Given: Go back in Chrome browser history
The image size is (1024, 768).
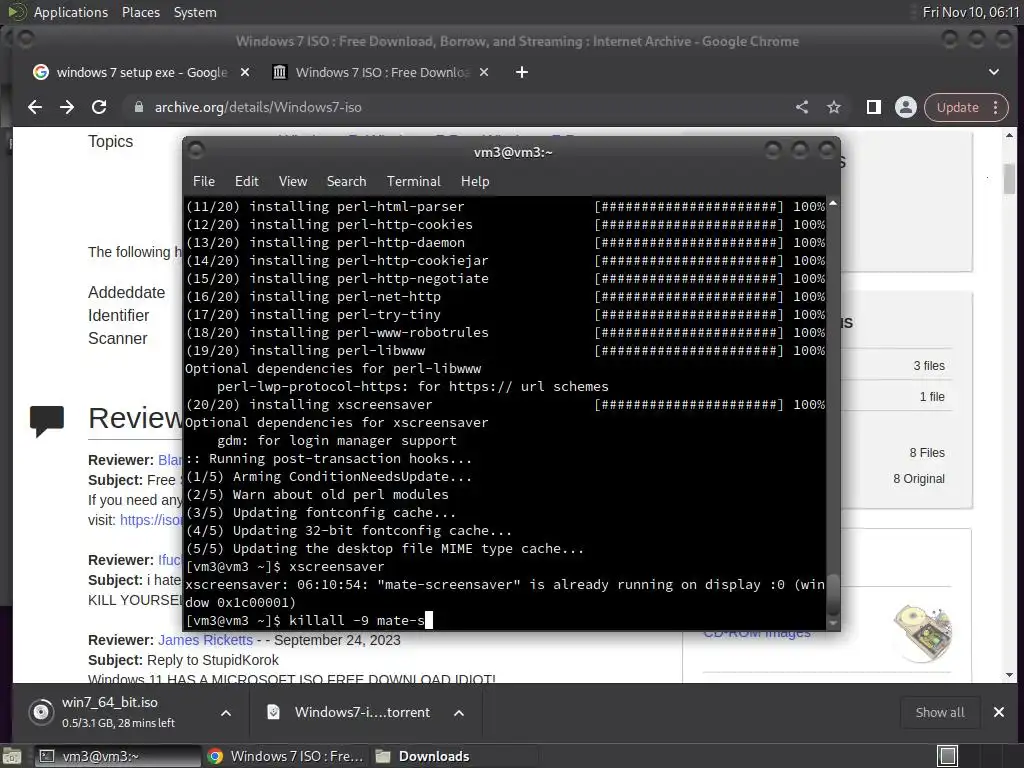Looking at the screenshot, I should pos(35,107).
